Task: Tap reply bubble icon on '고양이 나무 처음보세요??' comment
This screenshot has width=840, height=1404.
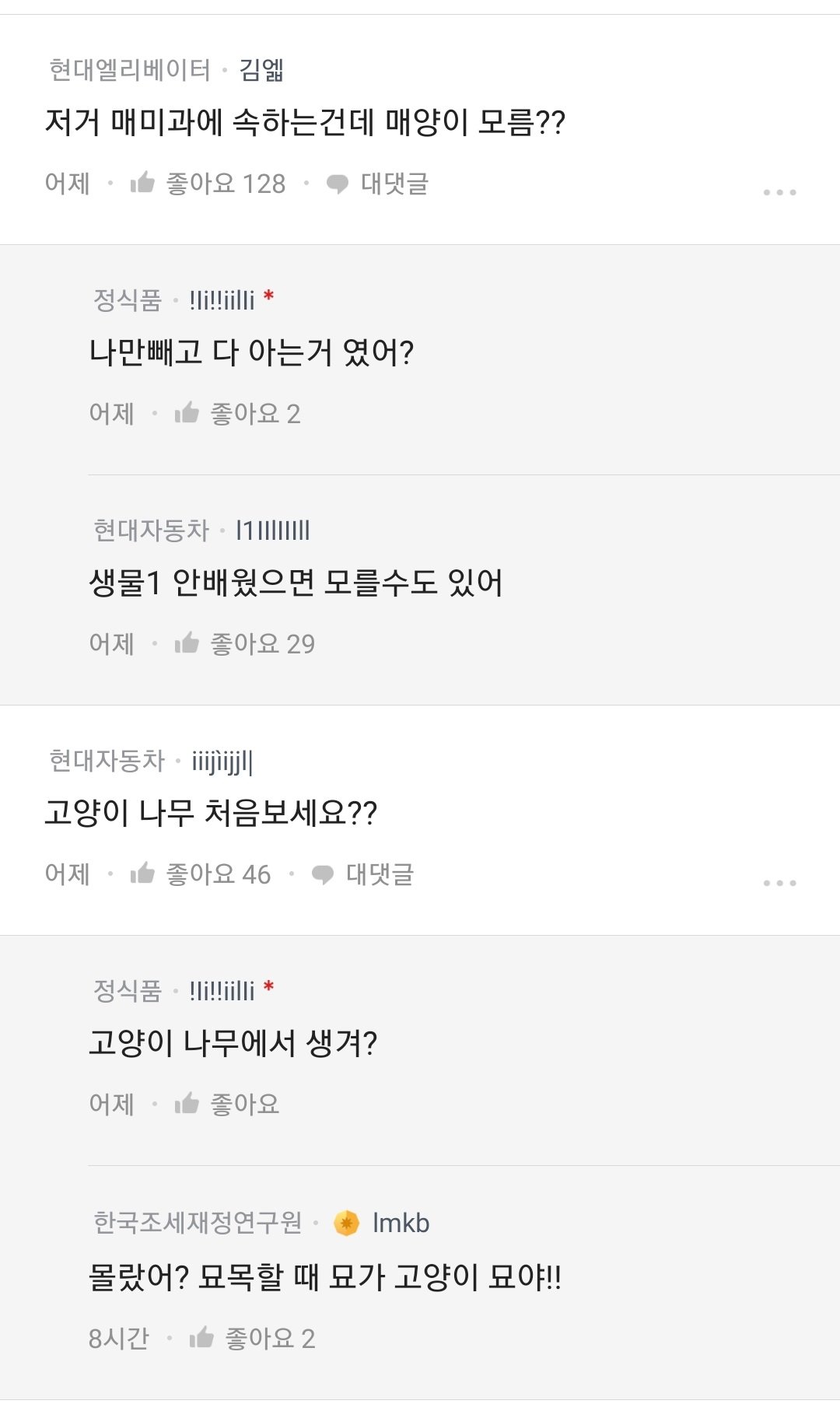Action: point(322,875)
